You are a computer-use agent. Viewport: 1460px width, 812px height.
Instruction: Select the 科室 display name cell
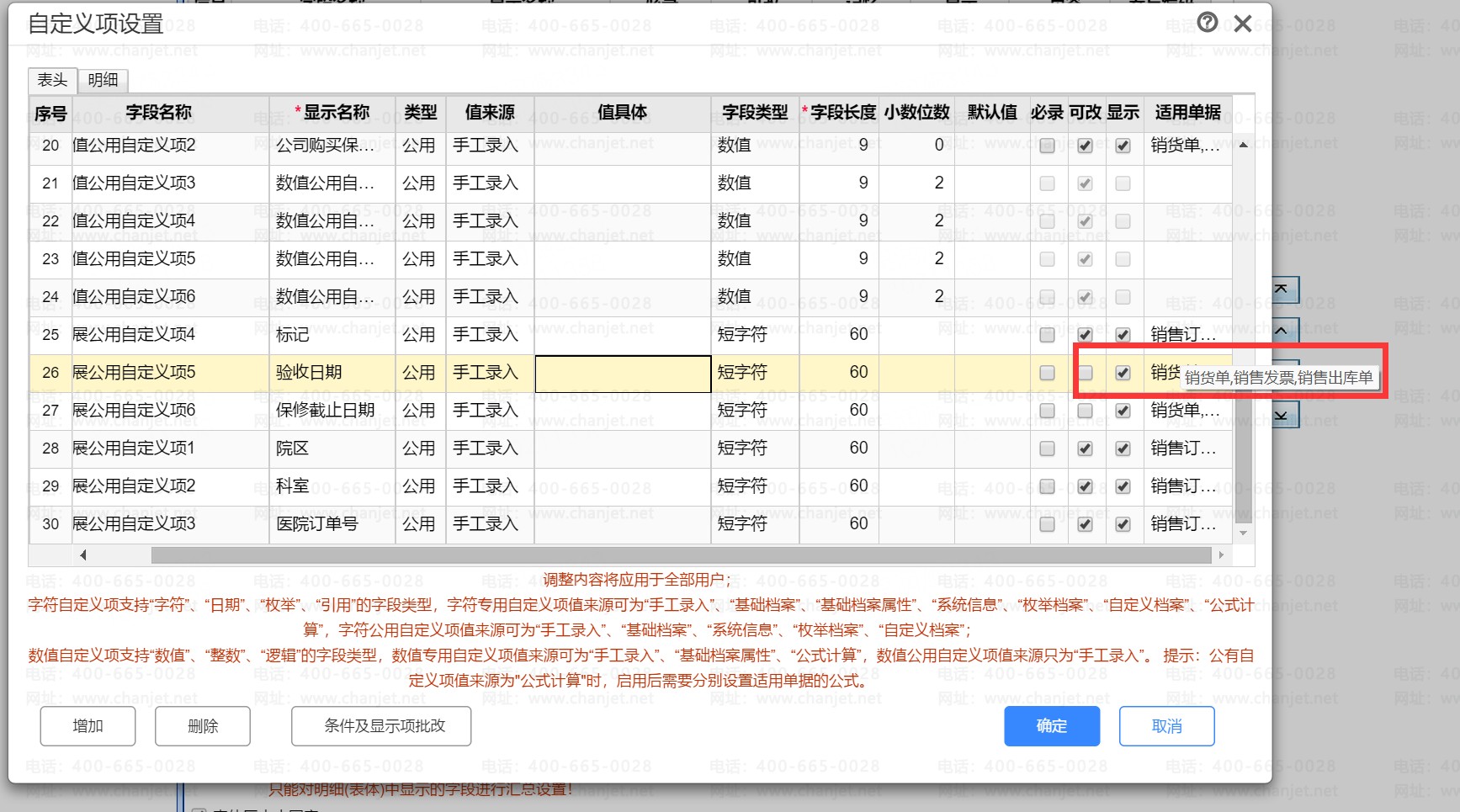(x=332, y=486)
